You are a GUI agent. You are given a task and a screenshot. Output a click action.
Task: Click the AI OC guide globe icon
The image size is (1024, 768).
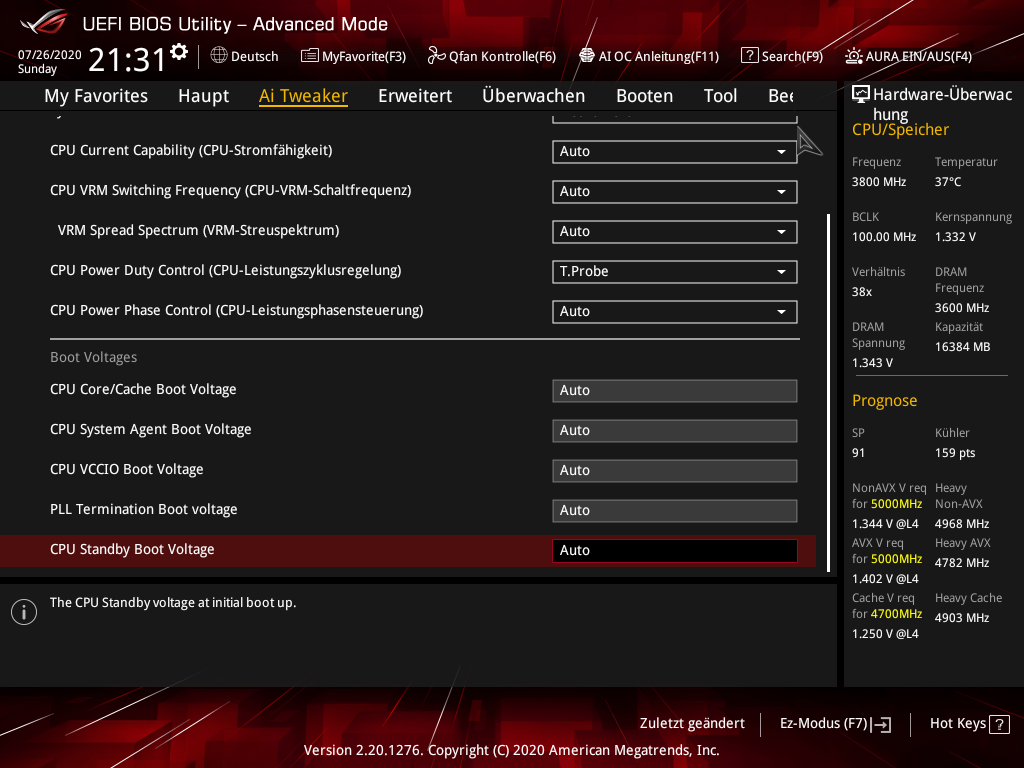tap(587, 56)
